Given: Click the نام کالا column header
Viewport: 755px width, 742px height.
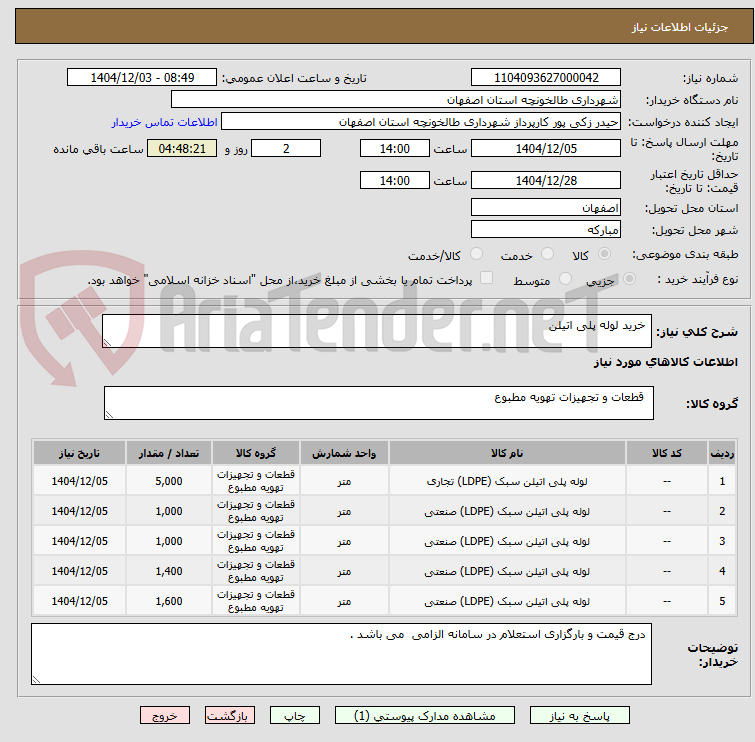Looking at the screenshot, I should tap(507, 453).
